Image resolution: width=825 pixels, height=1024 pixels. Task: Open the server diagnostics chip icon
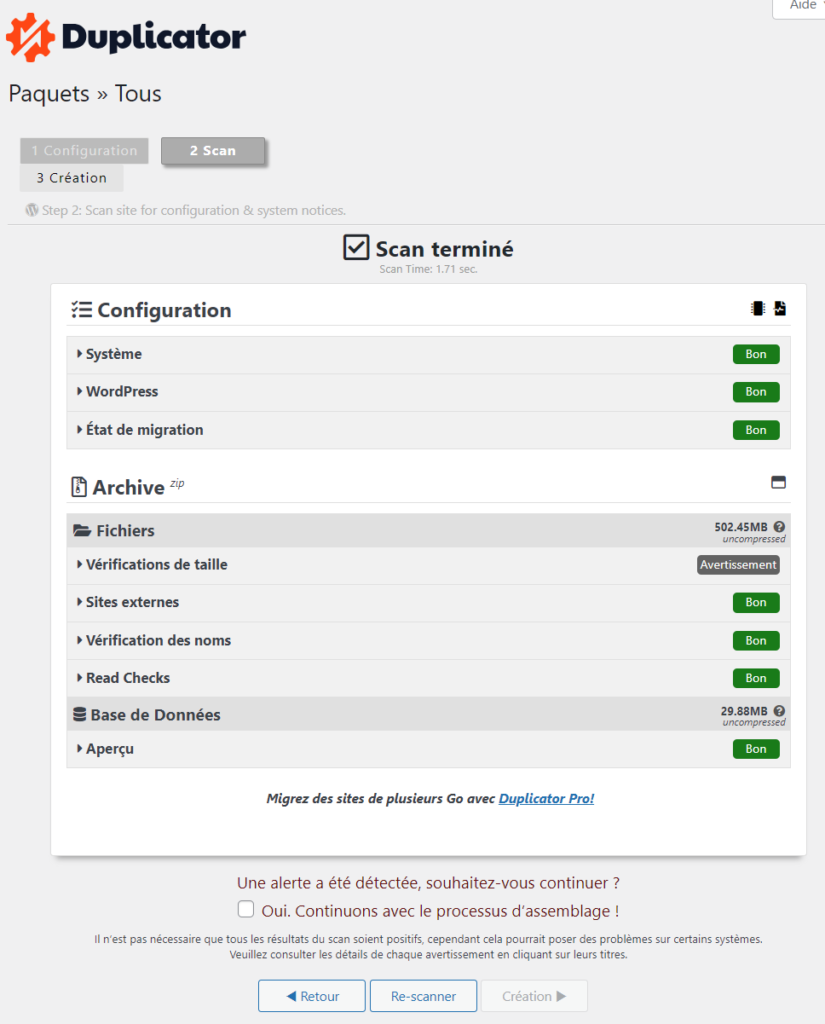[x=758, y=308]
